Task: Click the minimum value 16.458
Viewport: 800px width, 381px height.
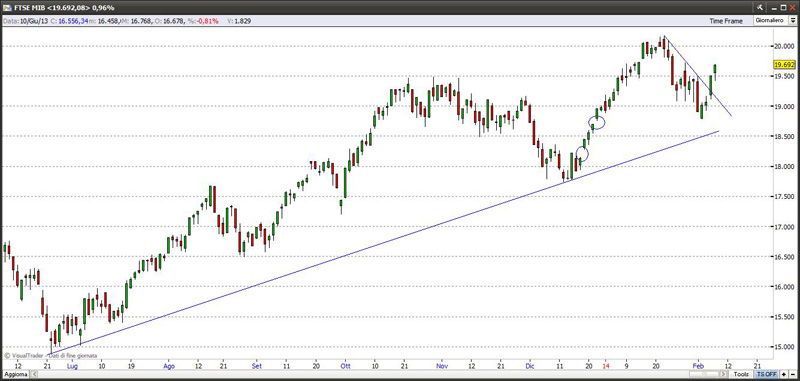Action: pos(109,21)
